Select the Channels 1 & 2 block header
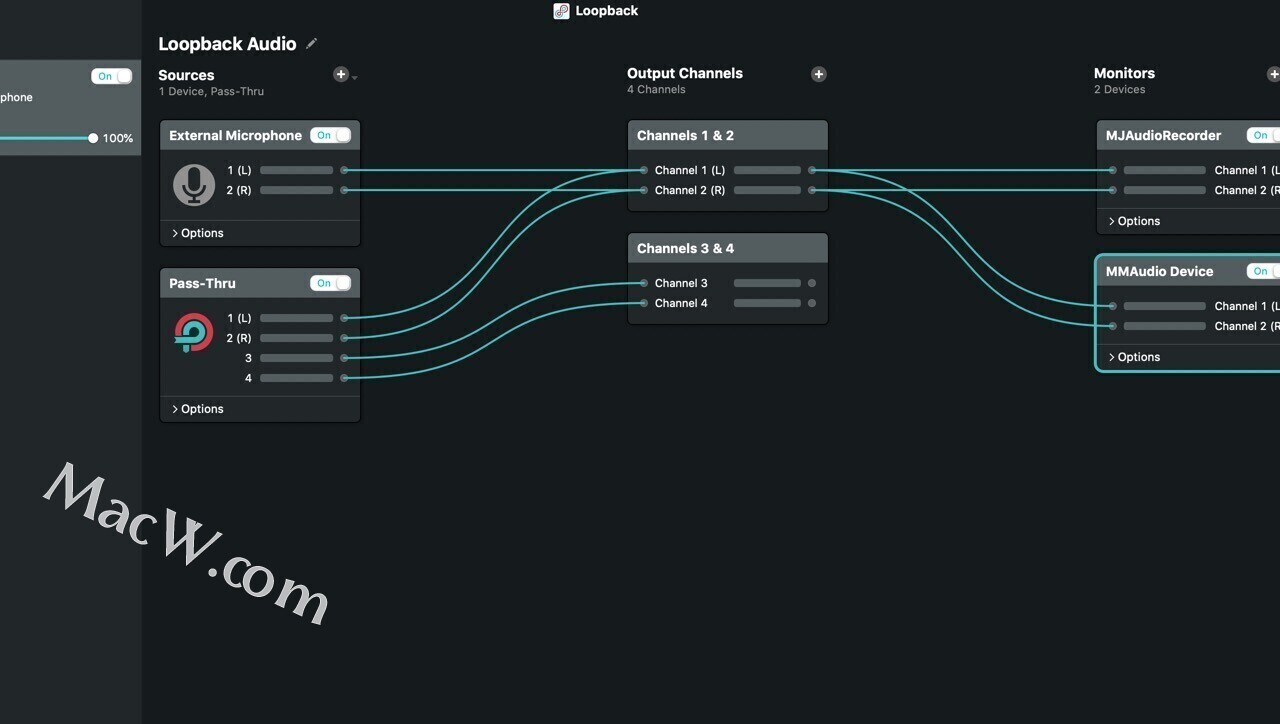The image size is (1280, 724). 728,135
